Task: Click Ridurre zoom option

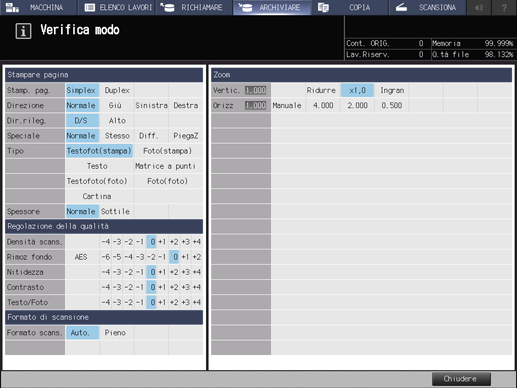Action: click(322, 90)
